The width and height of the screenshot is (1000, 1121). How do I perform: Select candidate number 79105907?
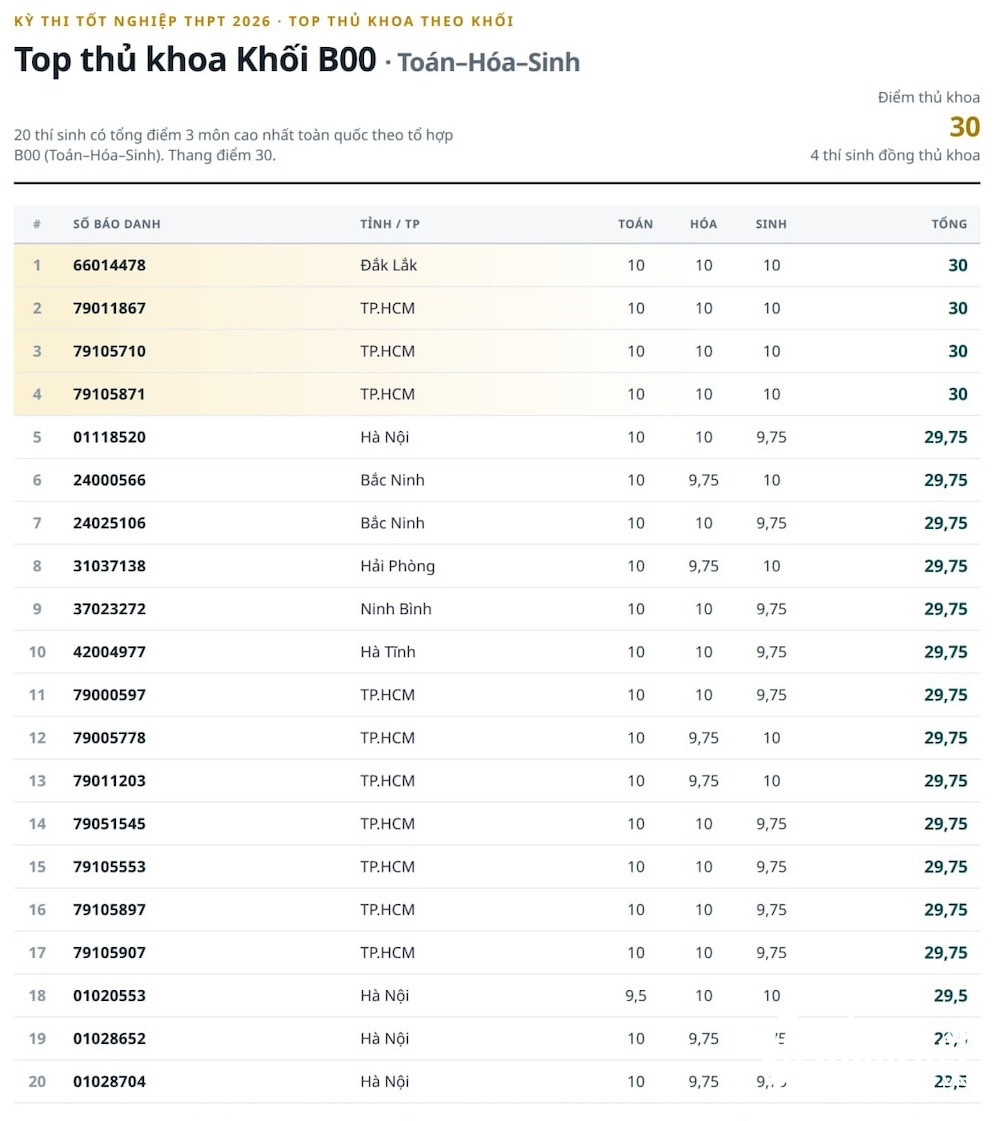coord(109,953)
